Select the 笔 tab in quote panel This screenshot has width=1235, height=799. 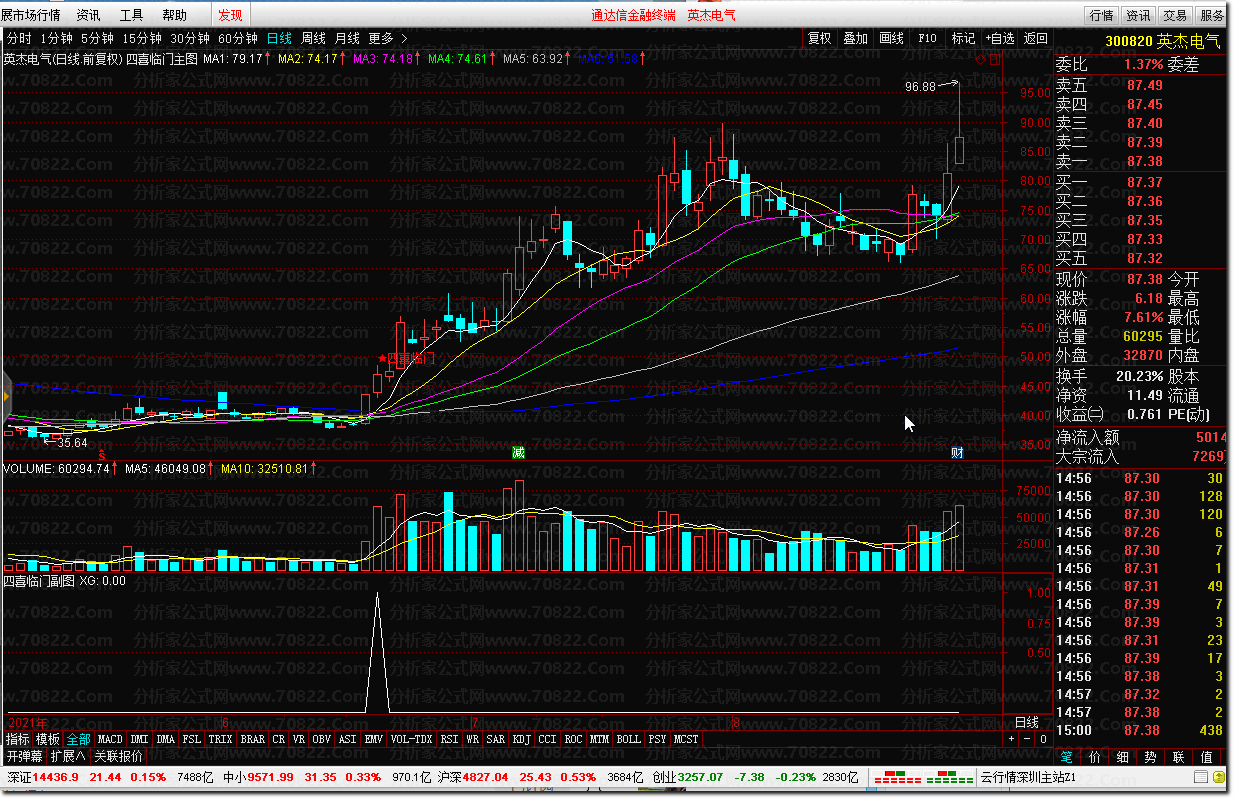click(1067, 757)
